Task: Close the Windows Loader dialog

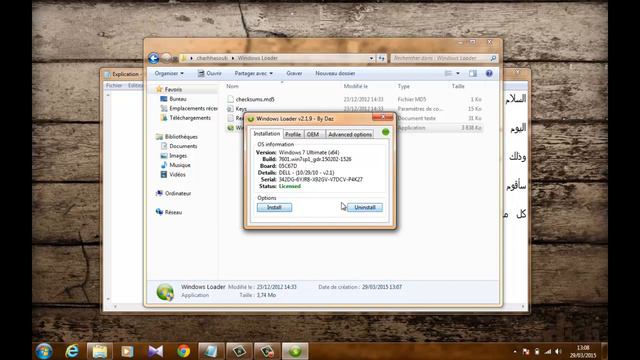Action: coord(382,118)
